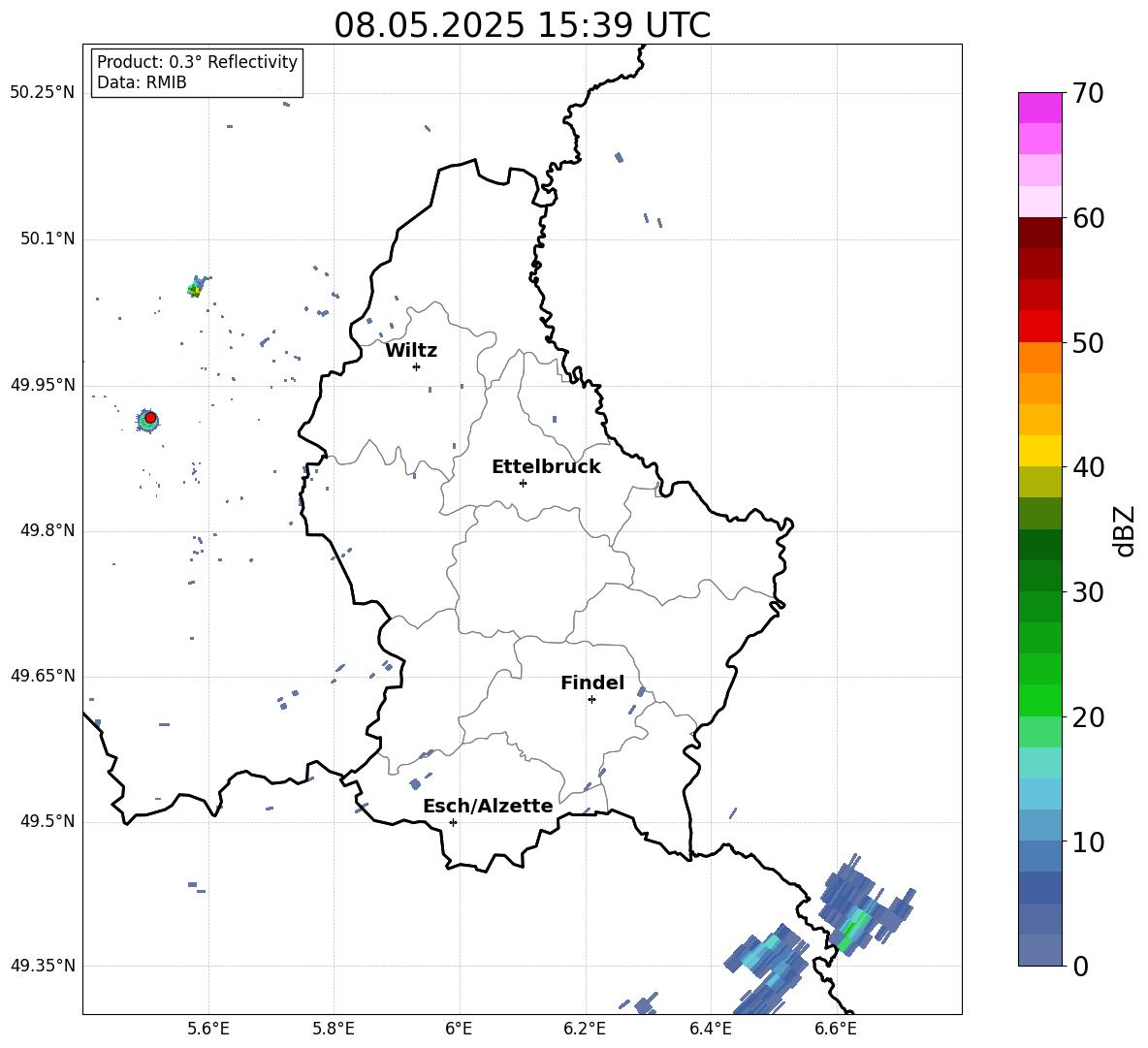Pick the cyan swatch between 10 and 20 dBZ

(x=1039, y=794)
